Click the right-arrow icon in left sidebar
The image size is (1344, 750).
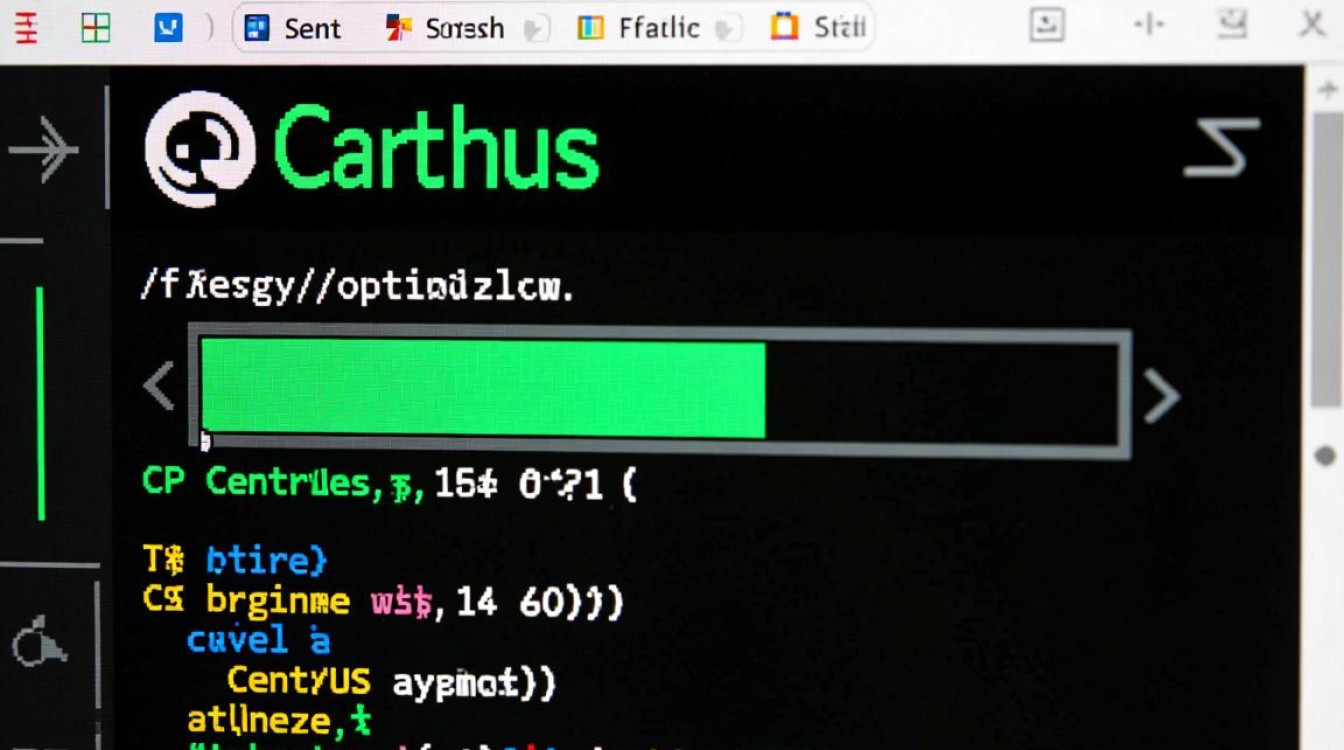[x=43, y=151]
